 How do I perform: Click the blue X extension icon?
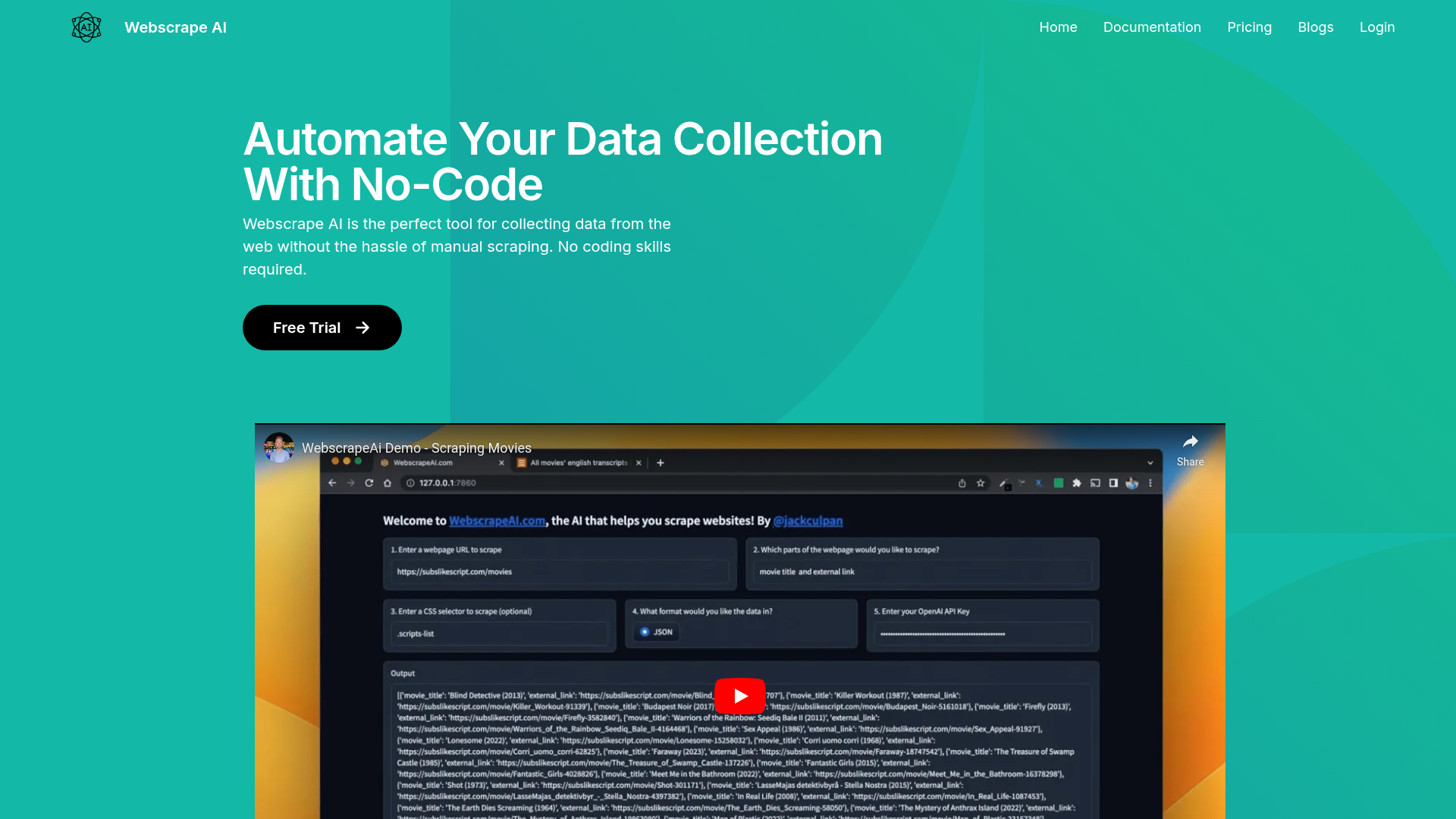(x=1039, y=483)
